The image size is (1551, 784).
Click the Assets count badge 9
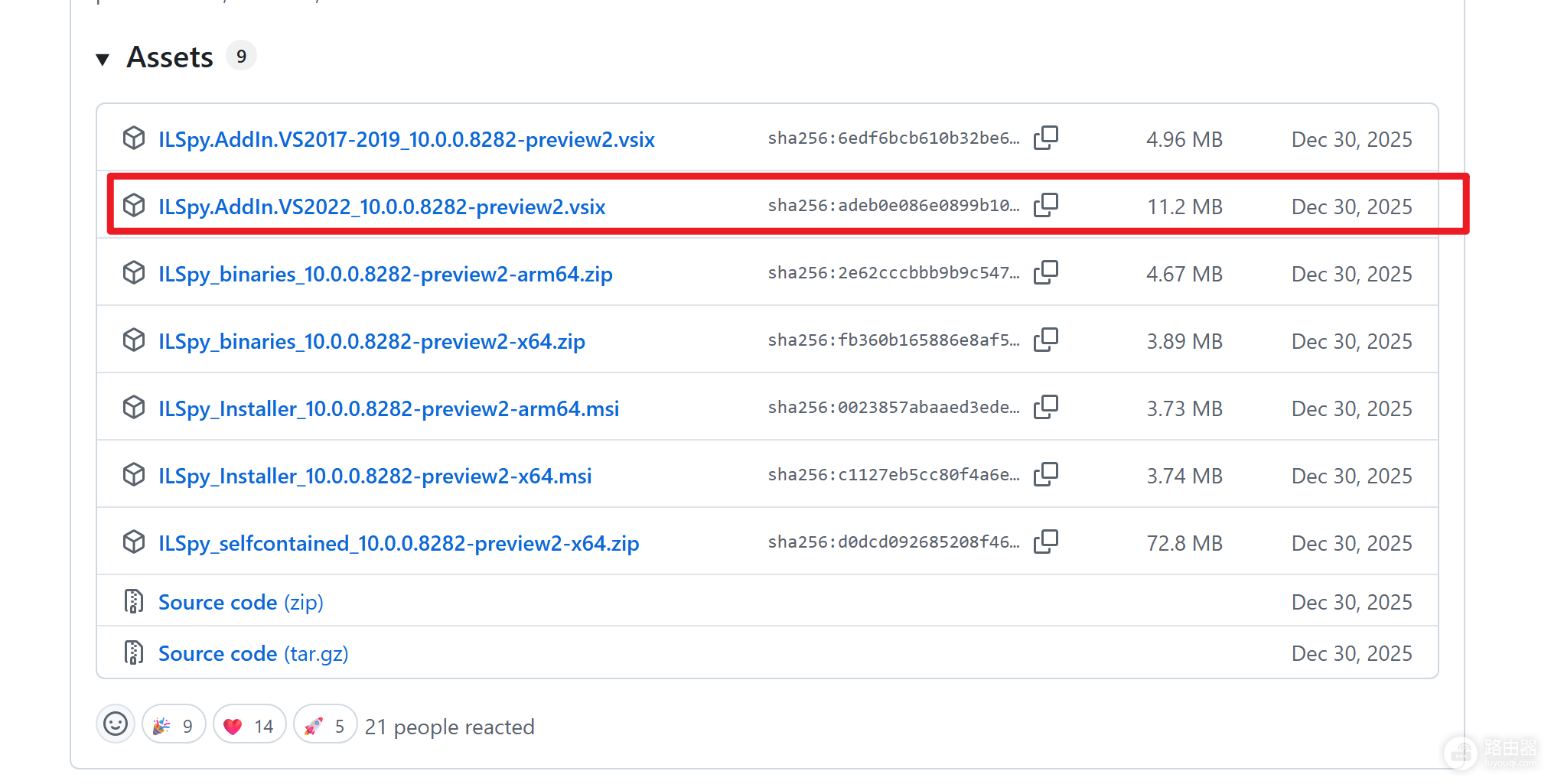[241, 56]
